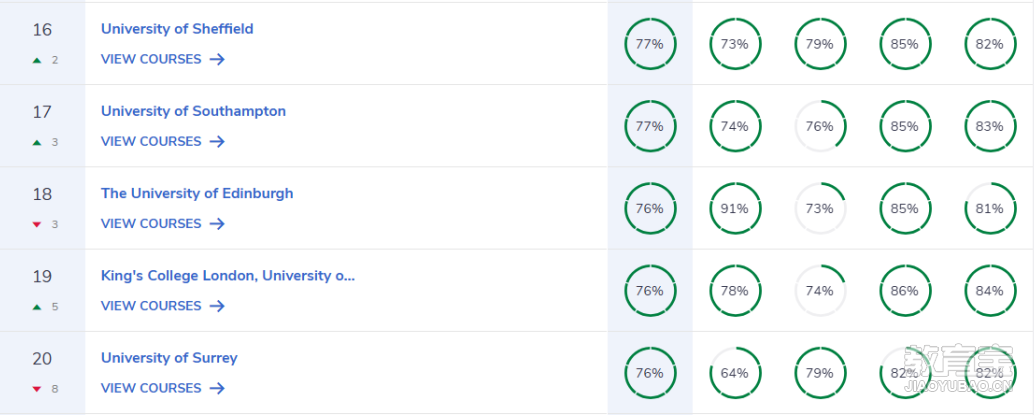Click the arrow icon beside Surrey's View Courses
This screenshot has width=1034, height=415.
coord(217,388)
